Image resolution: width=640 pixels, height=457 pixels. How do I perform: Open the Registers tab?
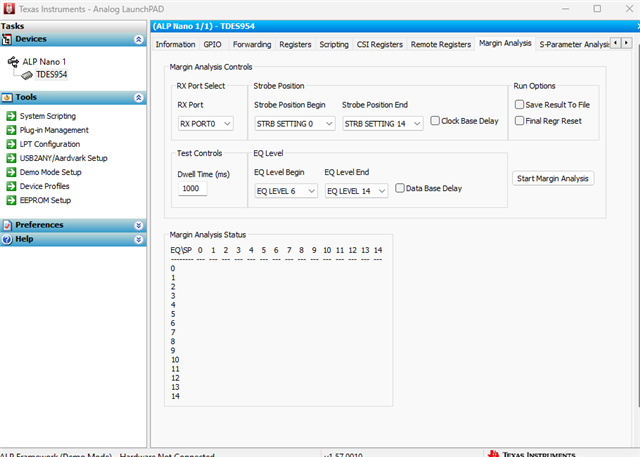click(x=295, y=44)
